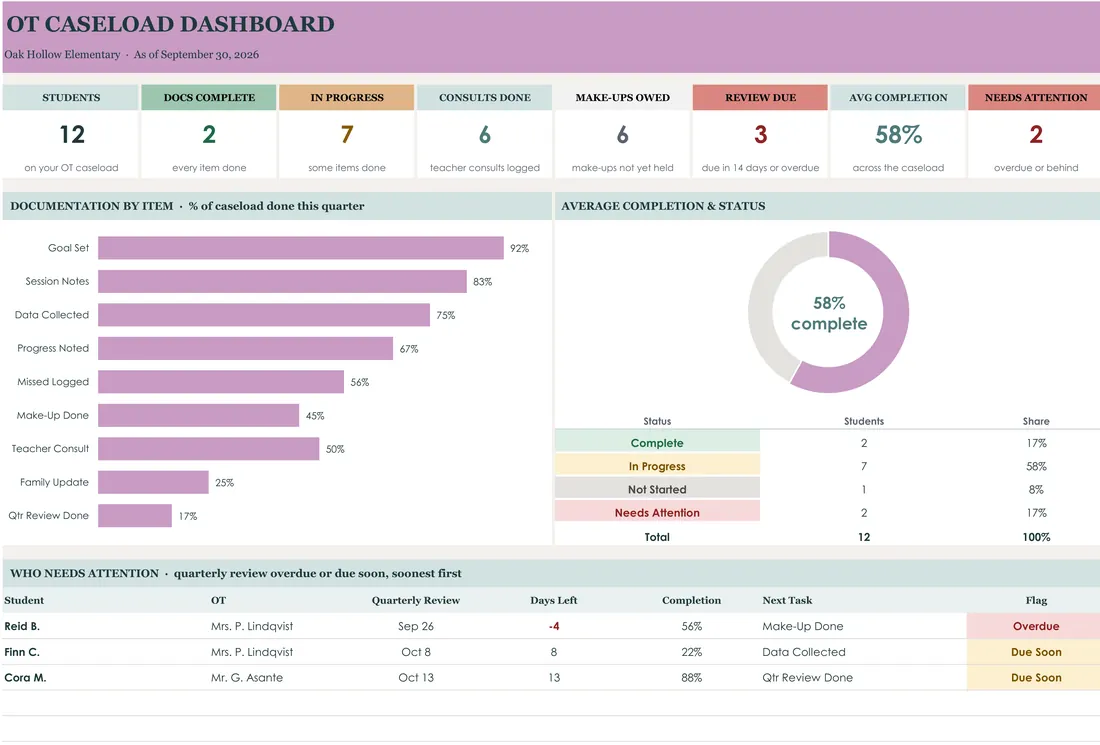Click the Quarterly Review column header

click(x=415, y=600)
